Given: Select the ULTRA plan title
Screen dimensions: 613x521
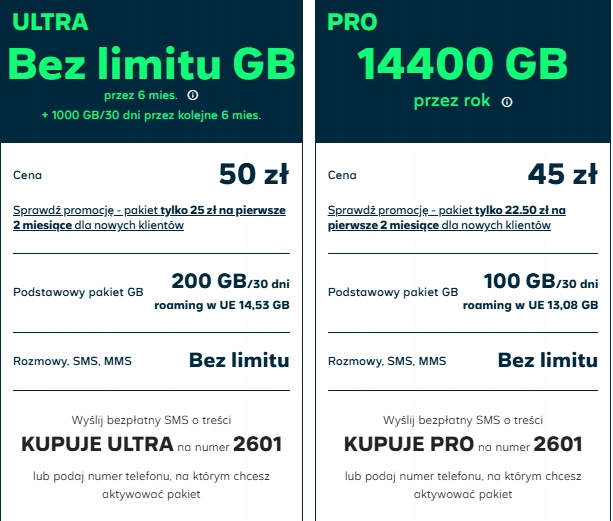Looking at the screenshot, I should point(50,21).
